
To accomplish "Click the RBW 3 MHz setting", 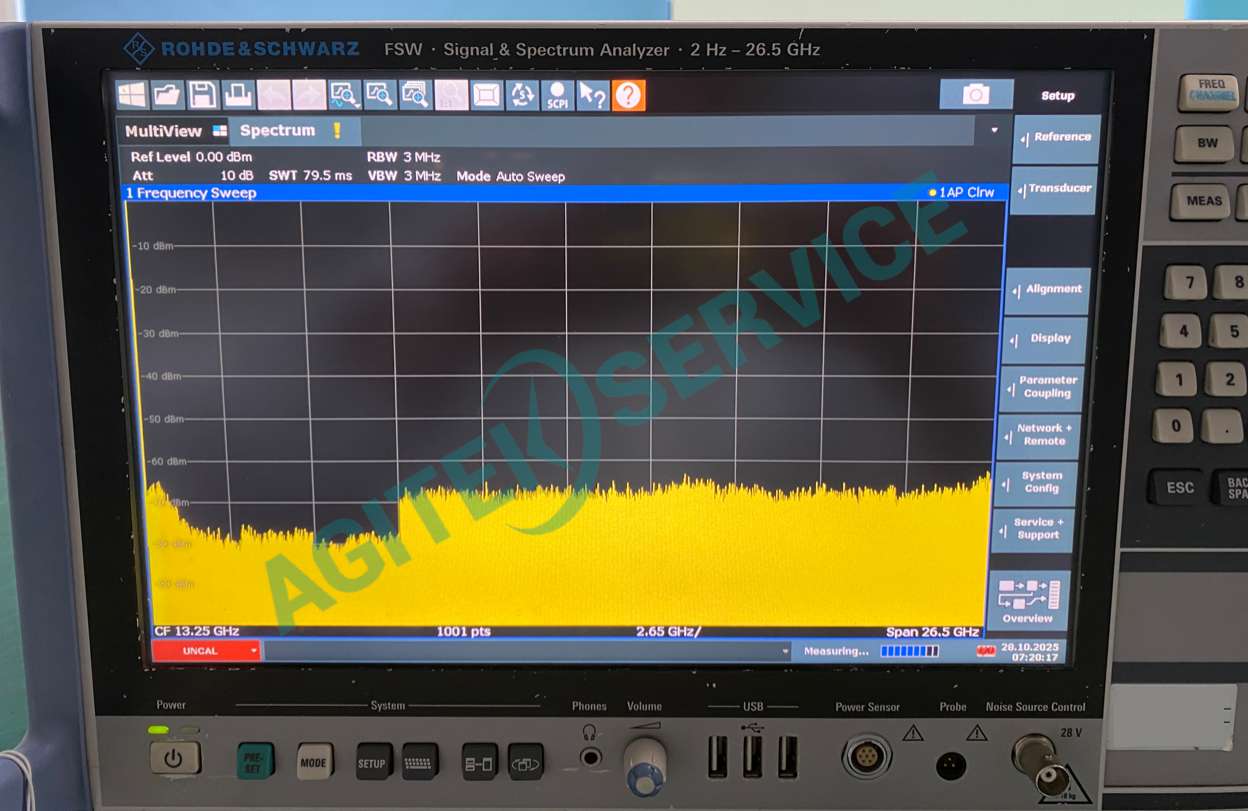I will tap(403, 157).
